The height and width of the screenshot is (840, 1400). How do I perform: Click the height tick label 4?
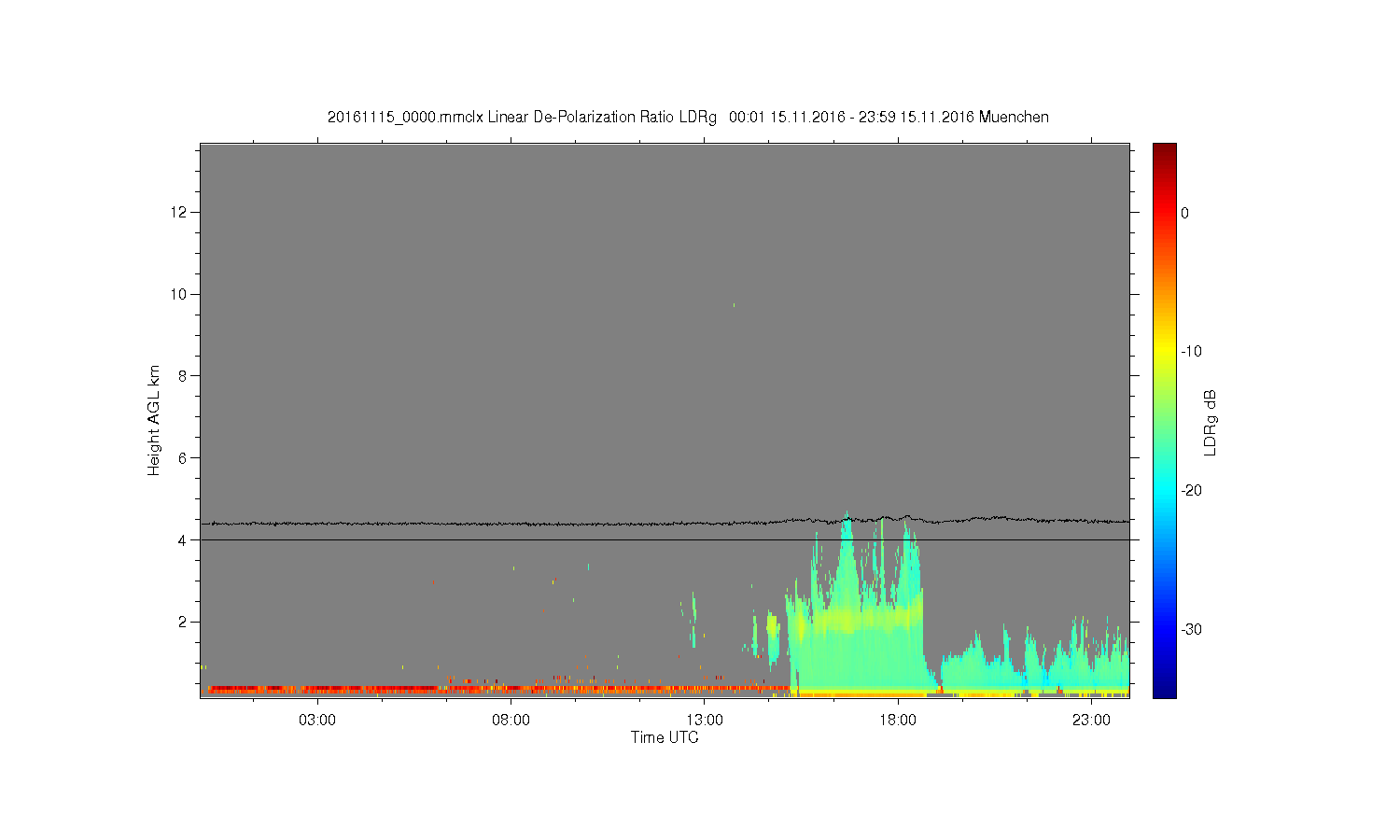184,540
